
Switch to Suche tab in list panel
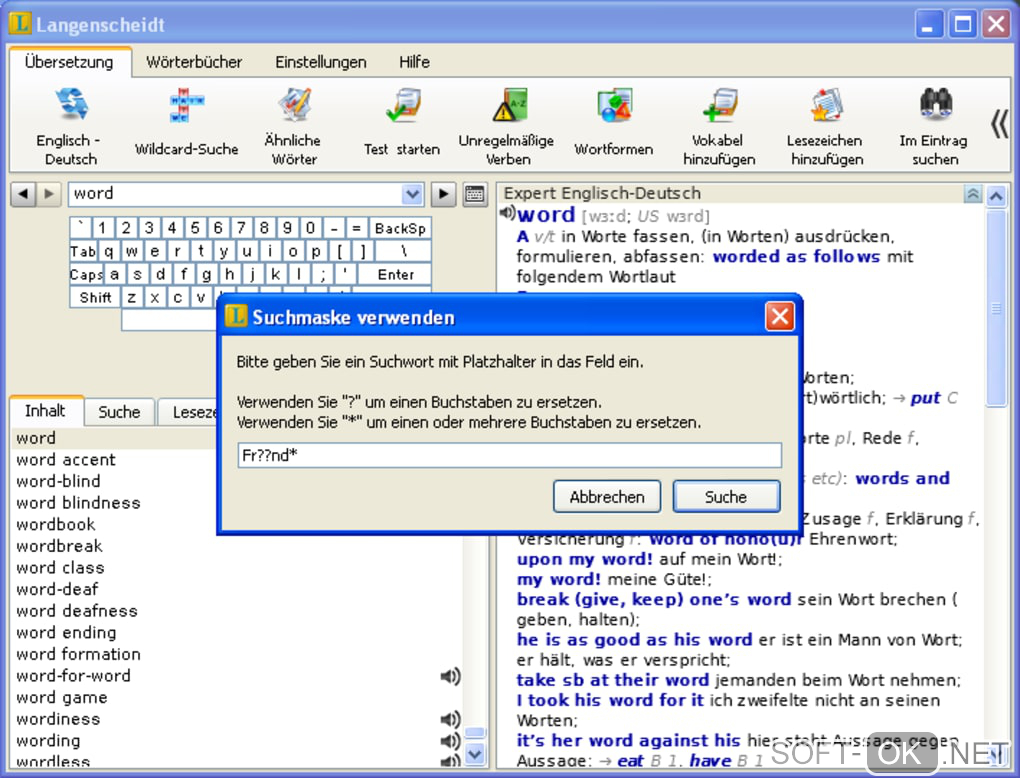point(119,412)
